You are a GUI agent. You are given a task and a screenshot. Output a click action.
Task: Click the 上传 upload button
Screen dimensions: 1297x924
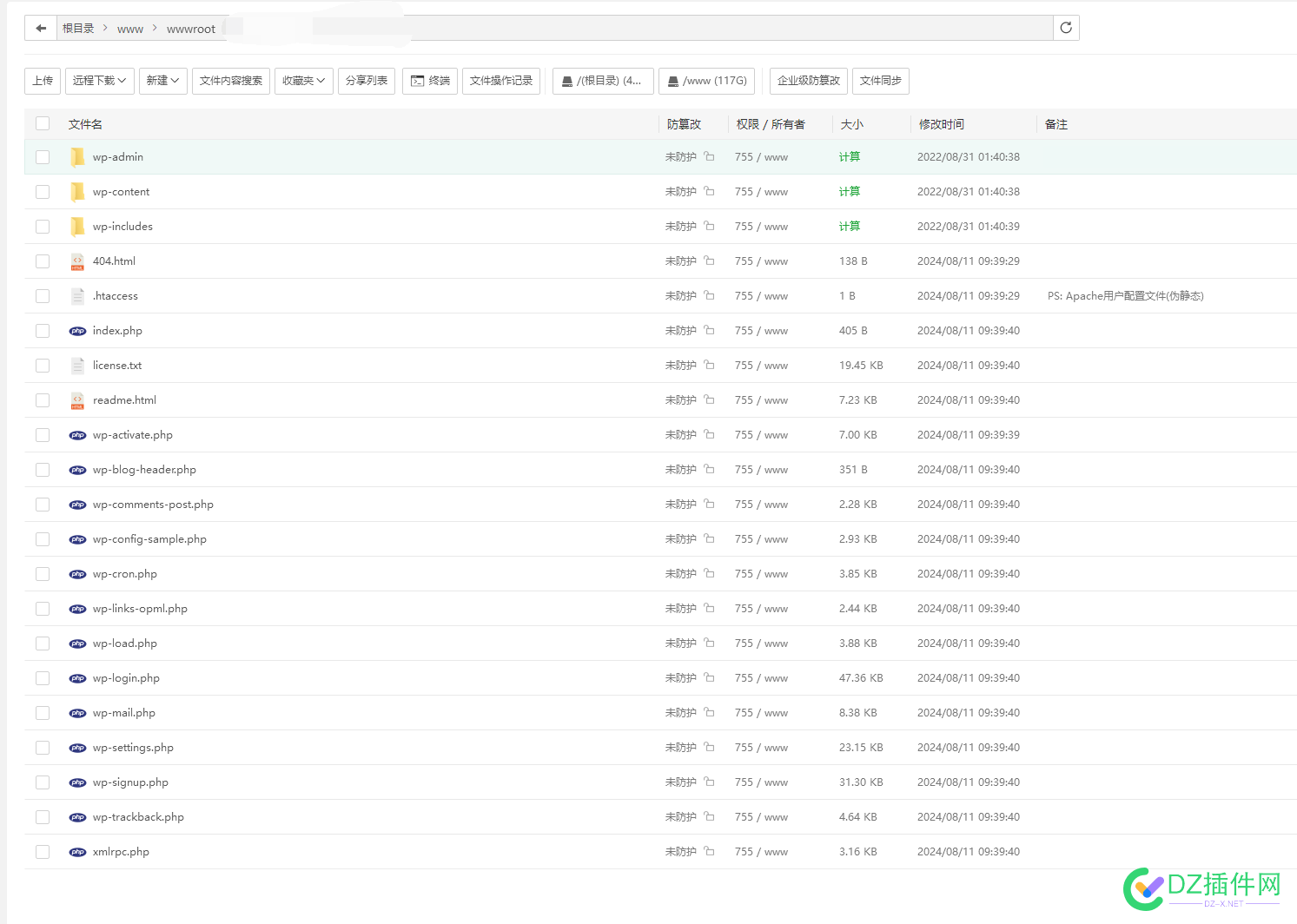click(43, 81)
